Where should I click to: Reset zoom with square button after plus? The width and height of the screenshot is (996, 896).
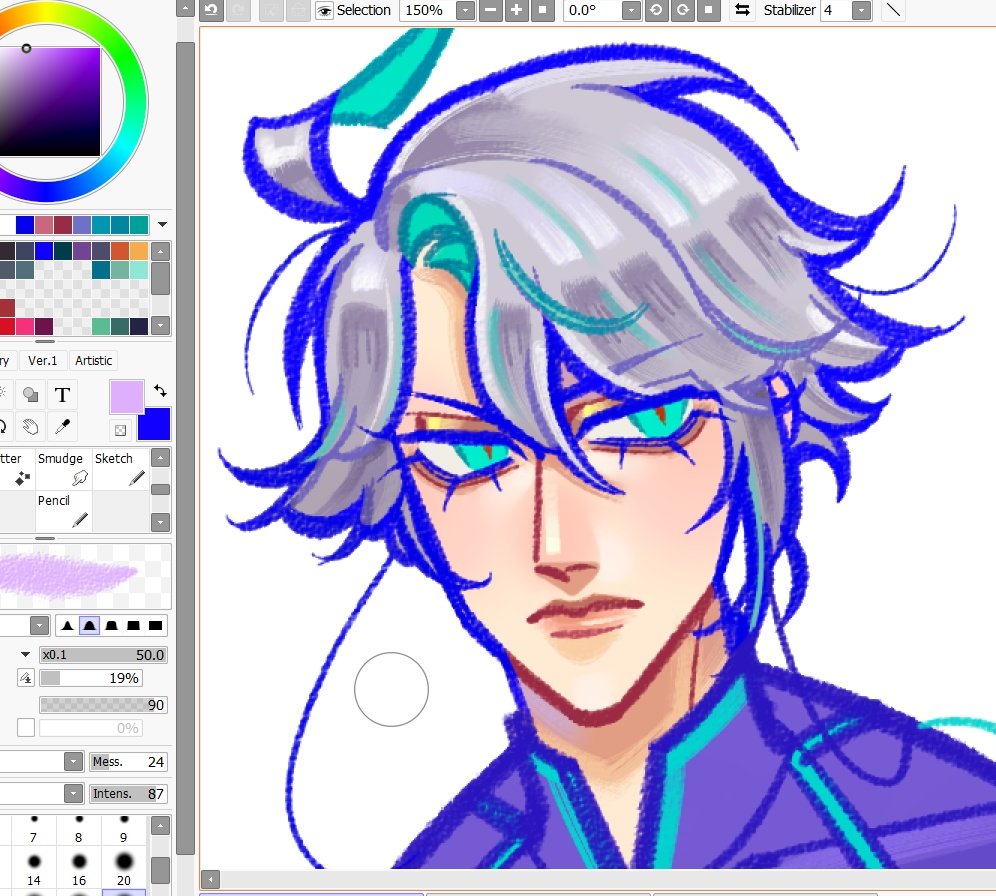click(542, 10)
